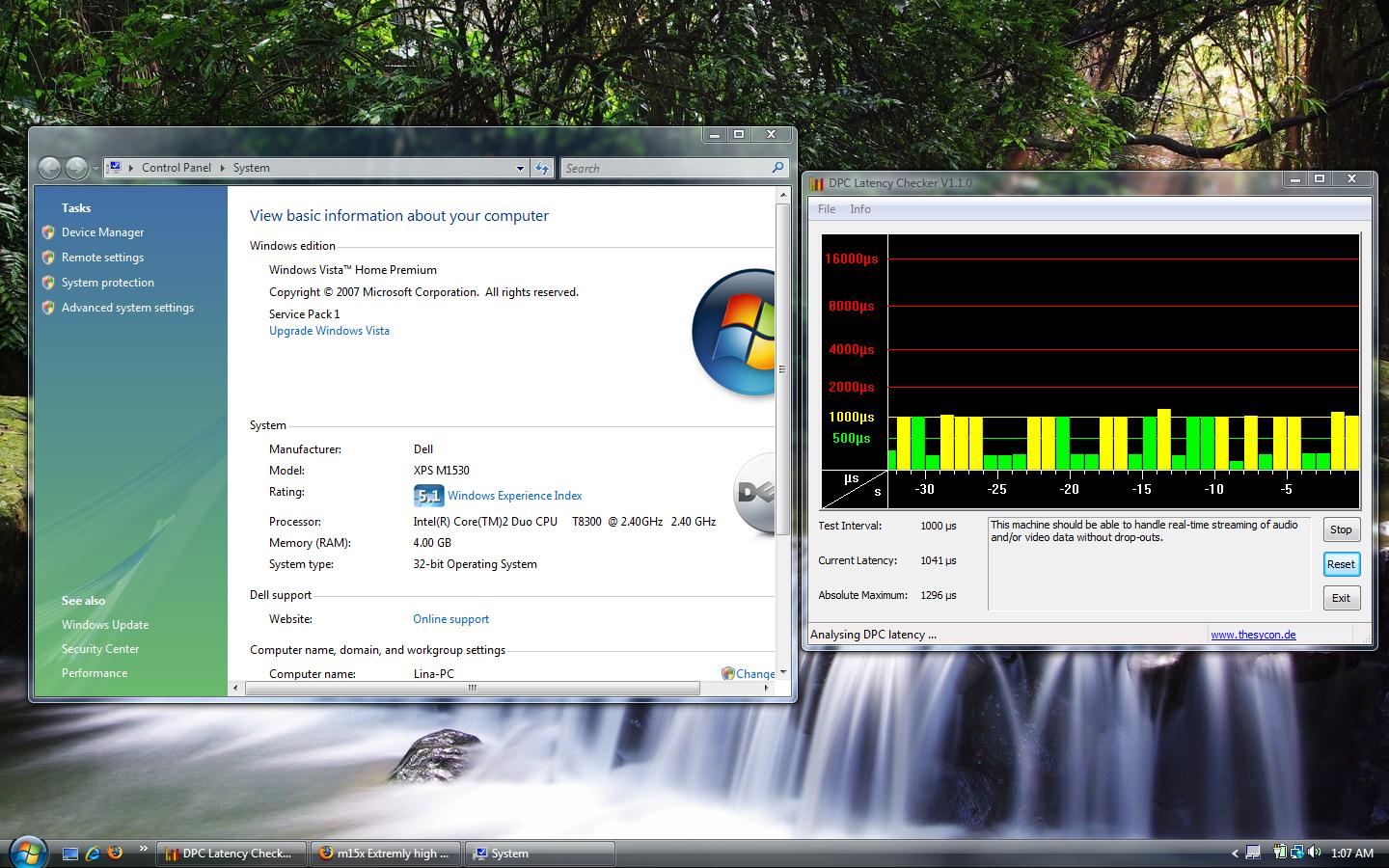Image resolution: width=1389 pixels, height=868 pixels.
Task: Open Device Manager task link
Action: (102, 232)
